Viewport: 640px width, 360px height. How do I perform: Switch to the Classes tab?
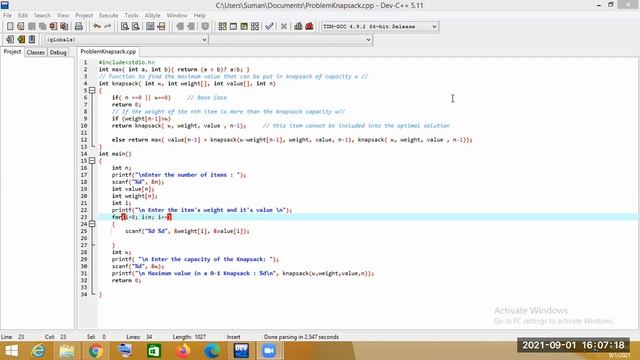[x=36, y=52]
